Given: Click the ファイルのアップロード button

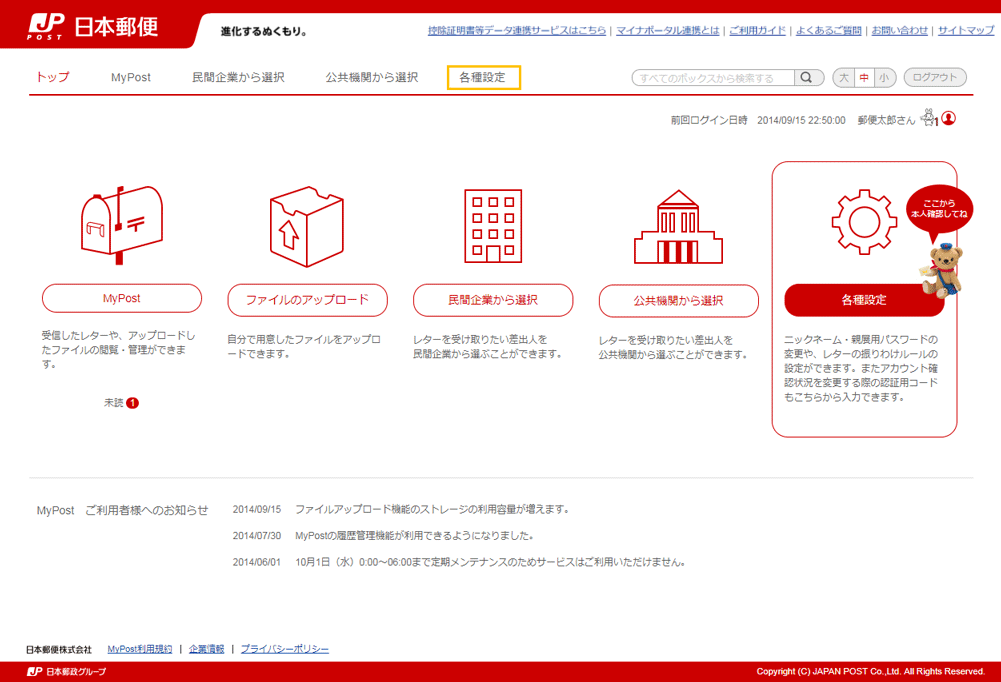Looking at the screenshot, I should tap(308, 300).
